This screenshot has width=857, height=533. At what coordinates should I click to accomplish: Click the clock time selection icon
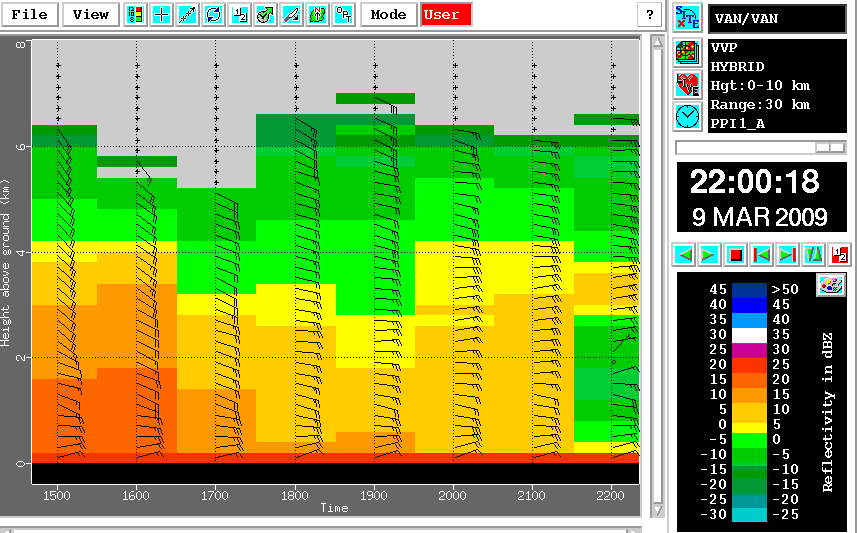pos(687,116)
